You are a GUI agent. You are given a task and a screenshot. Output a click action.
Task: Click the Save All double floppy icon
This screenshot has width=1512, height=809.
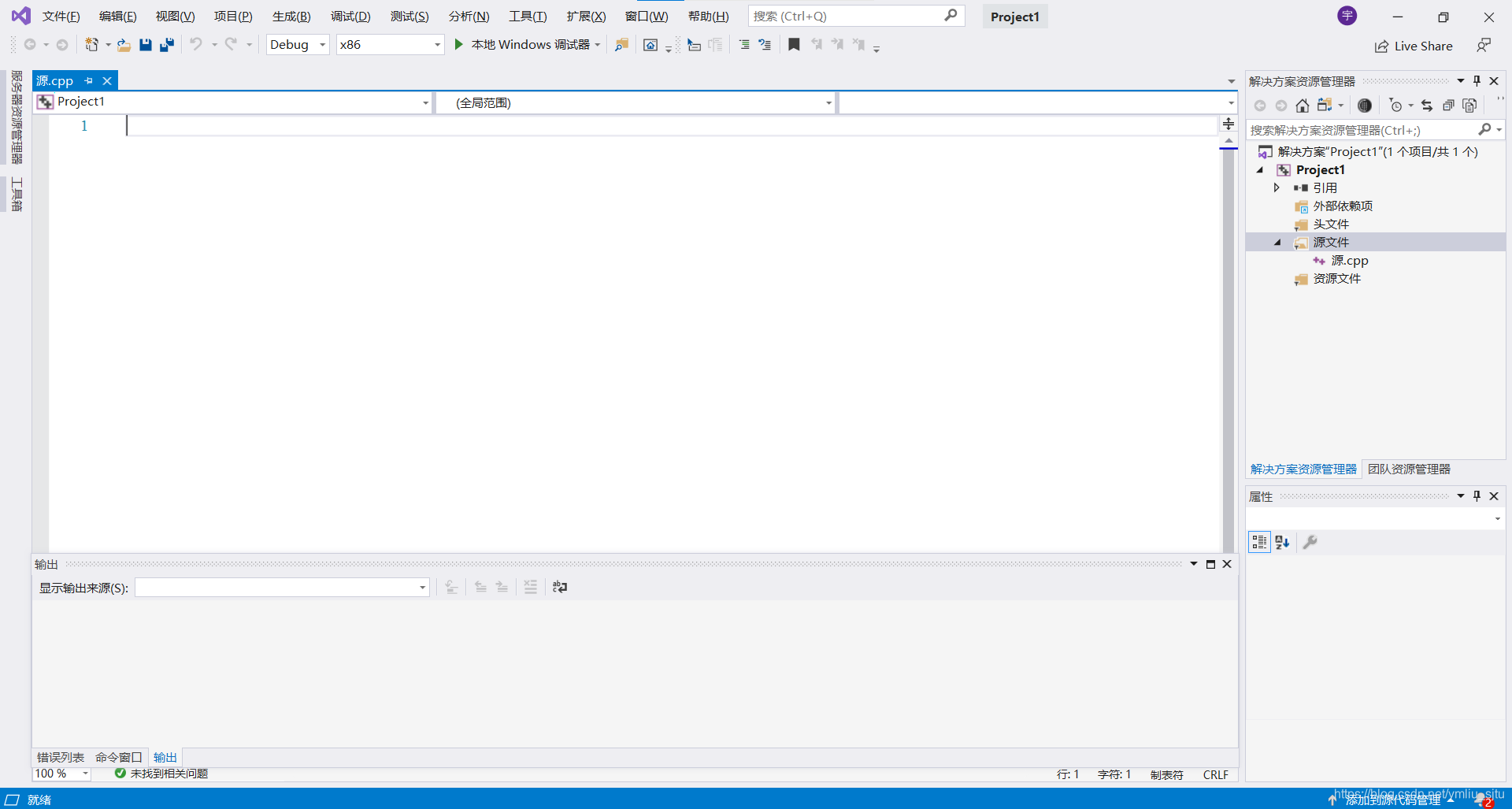(167, 45)
